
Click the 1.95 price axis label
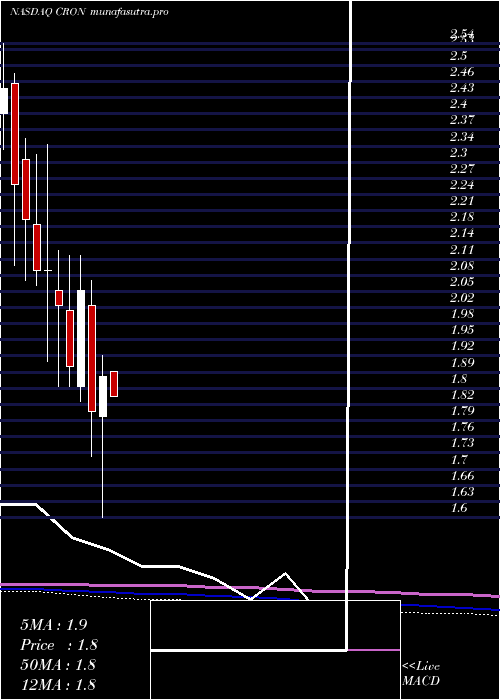click(x=462, y=330)
